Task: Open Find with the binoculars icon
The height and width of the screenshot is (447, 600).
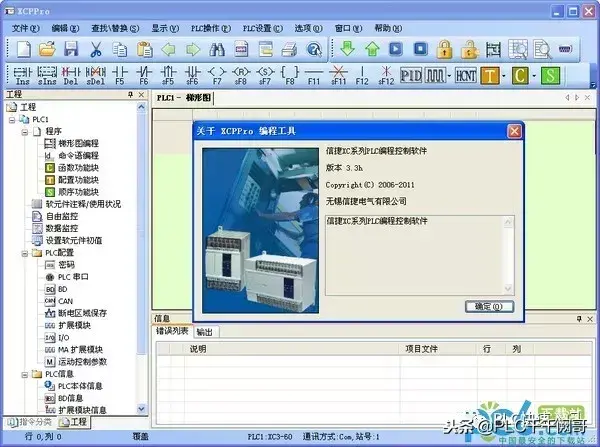Action: tap(217, 49)
